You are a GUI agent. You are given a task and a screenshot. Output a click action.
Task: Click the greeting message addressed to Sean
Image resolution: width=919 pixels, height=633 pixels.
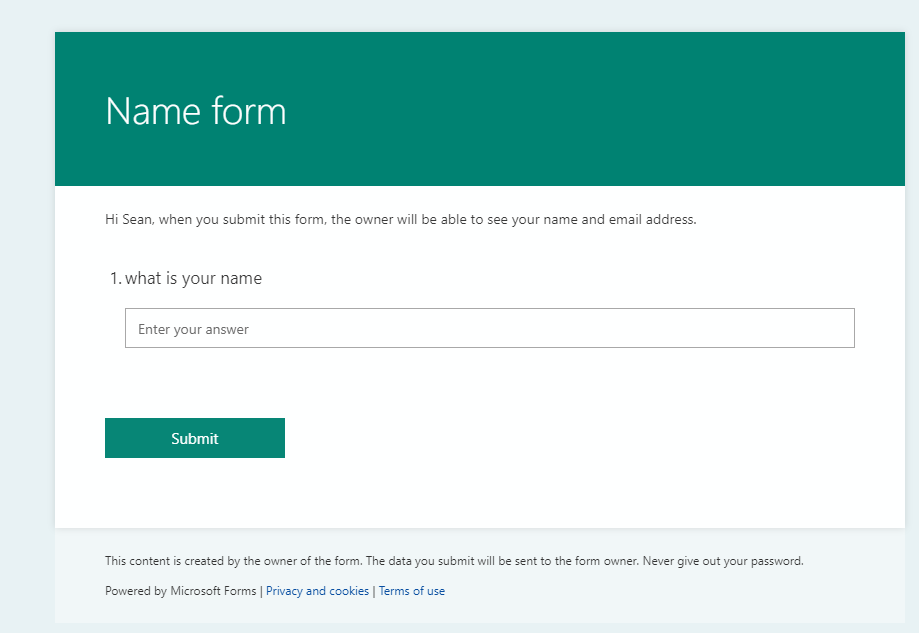click(x=400, y=219)
